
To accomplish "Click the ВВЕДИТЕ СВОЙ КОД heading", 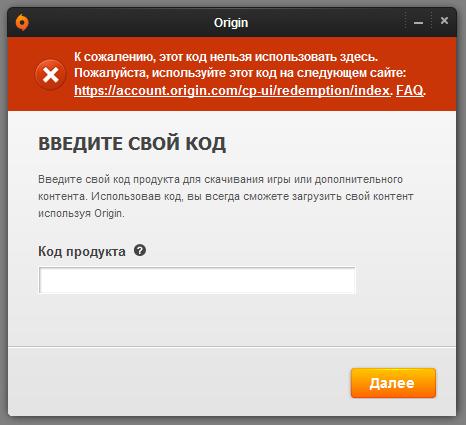I will pyautogui.click(x=132, y=144).
